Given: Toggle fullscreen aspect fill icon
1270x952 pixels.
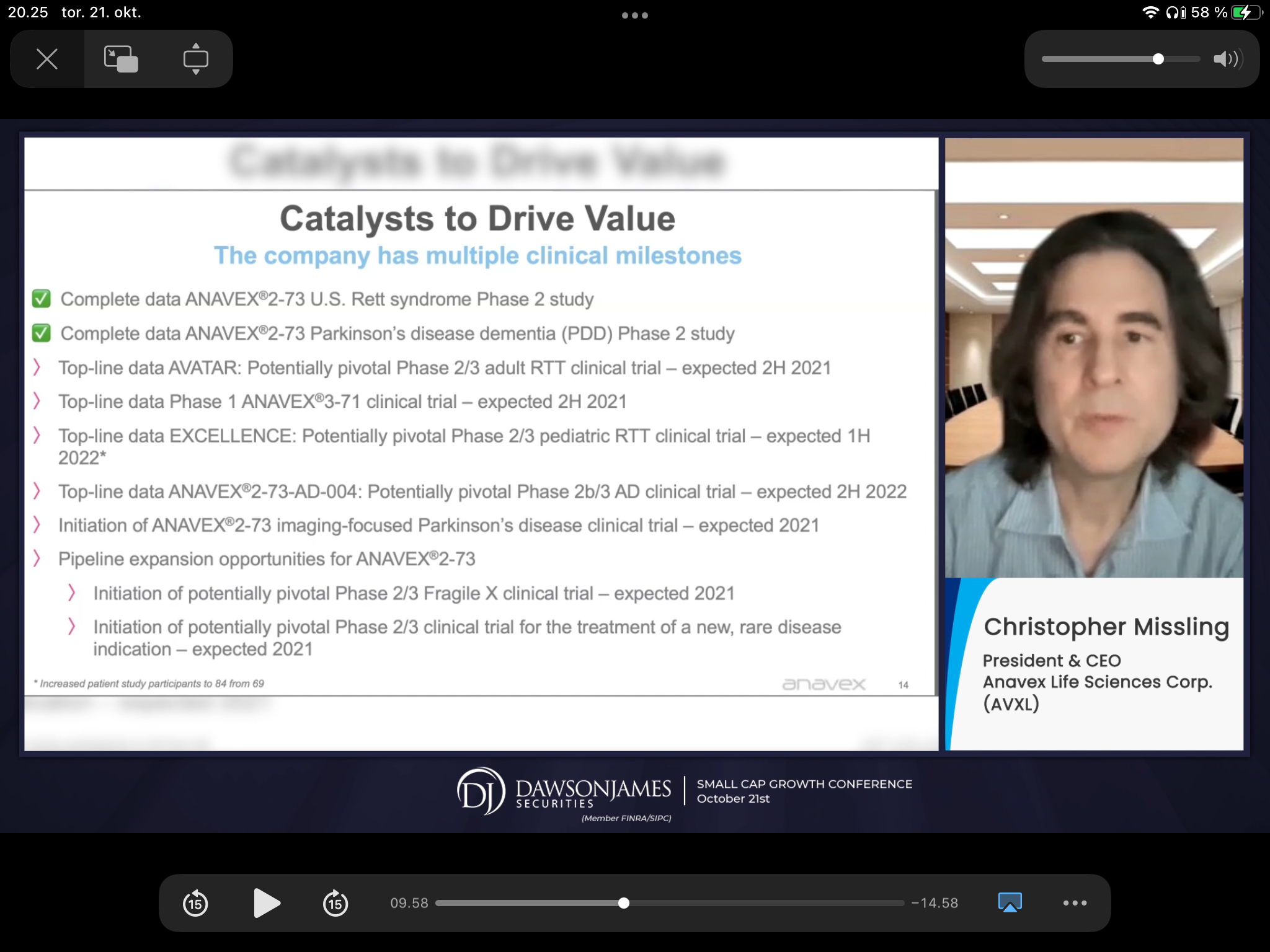Looking at the screenshot, I should click(195, 59).
